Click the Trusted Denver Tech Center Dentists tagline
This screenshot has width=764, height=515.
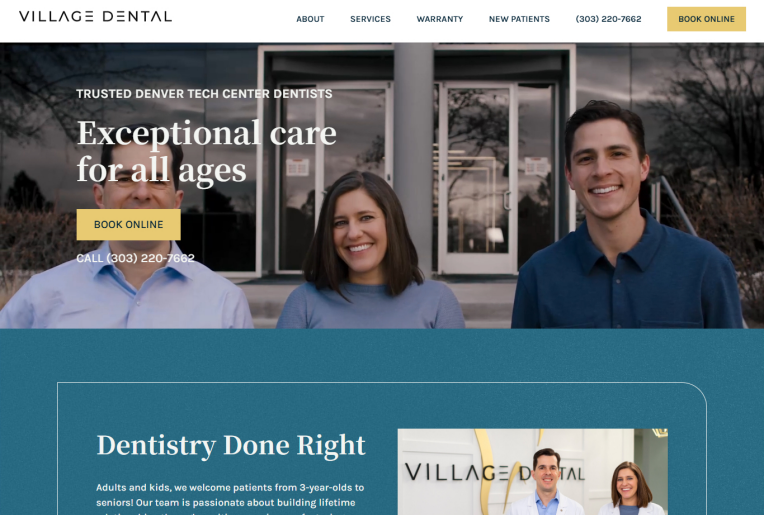(x=204, y=94)
